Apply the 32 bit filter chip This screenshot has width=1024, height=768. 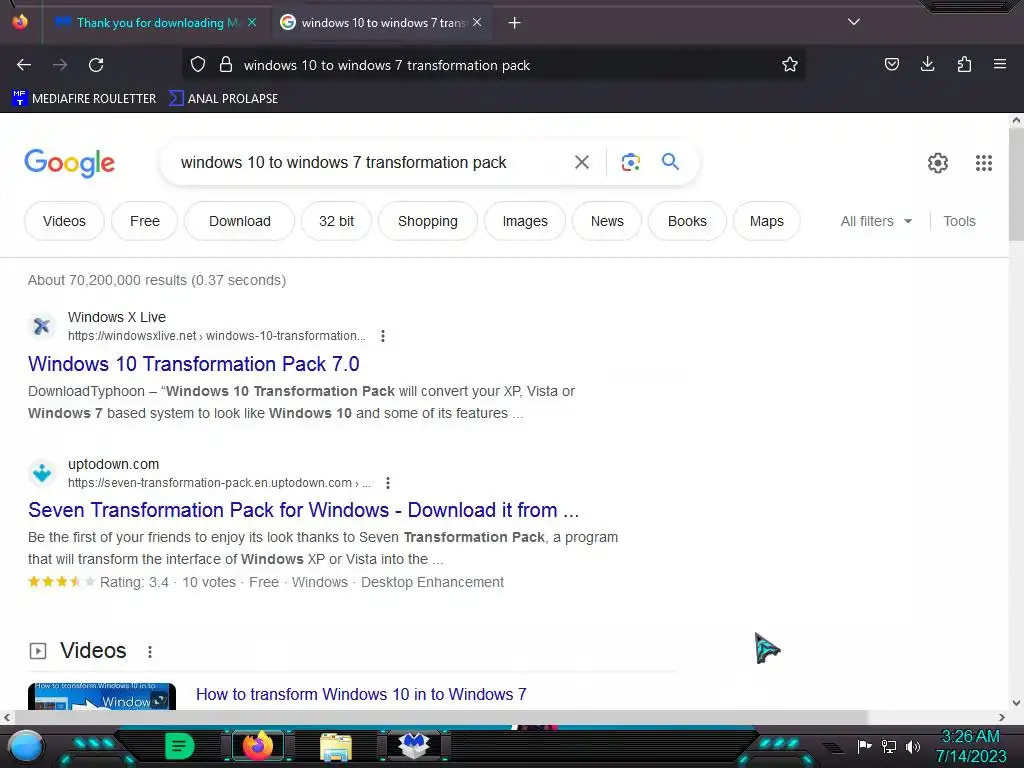pos(336,221)
